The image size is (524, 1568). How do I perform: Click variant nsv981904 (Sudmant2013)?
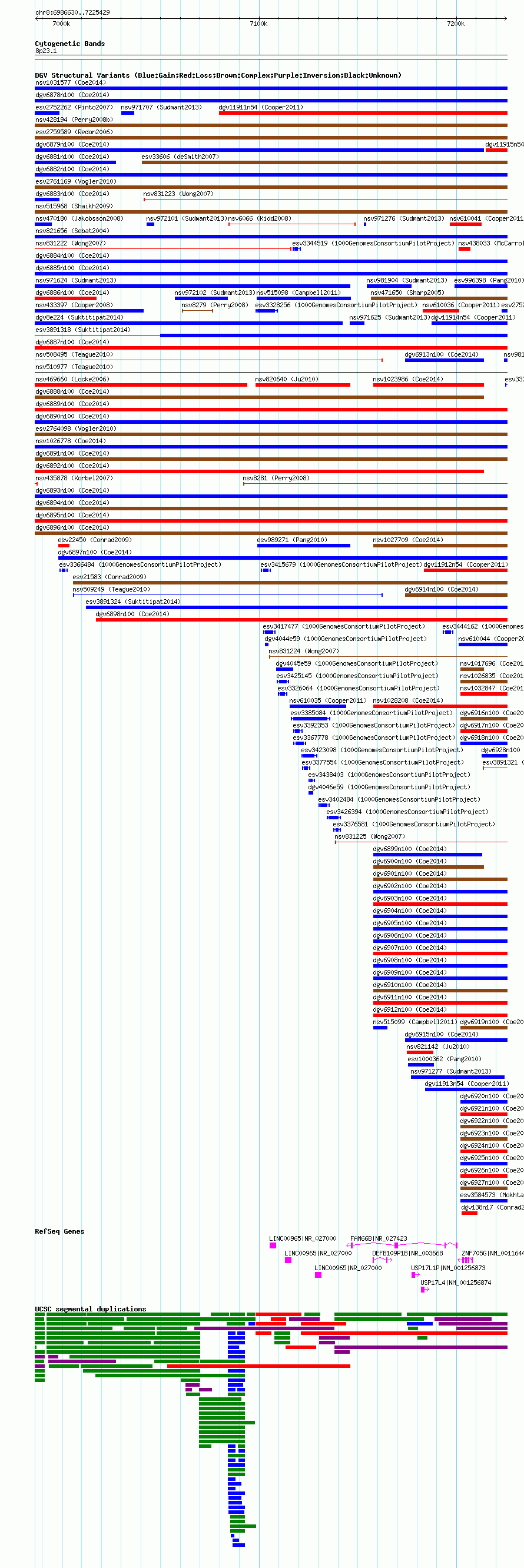(x=406, y=280)
